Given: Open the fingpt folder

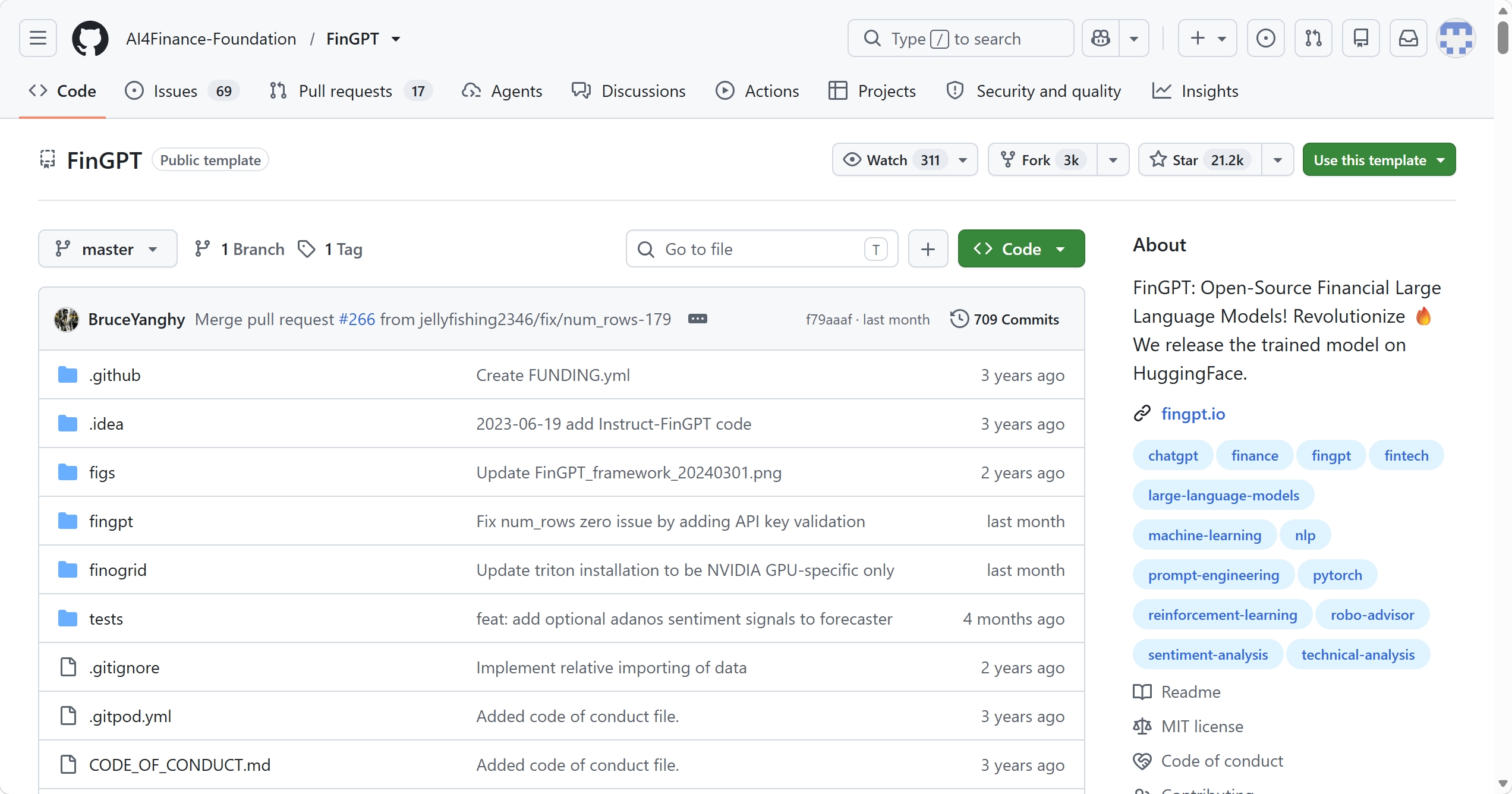Looking at the screenshot, I should (111, 521).
